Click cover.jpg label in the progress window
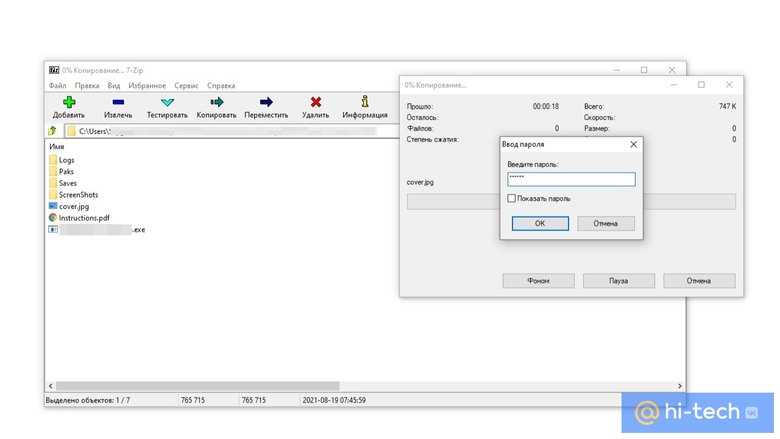Screen dimensions: 780x439 coord(420,182)
